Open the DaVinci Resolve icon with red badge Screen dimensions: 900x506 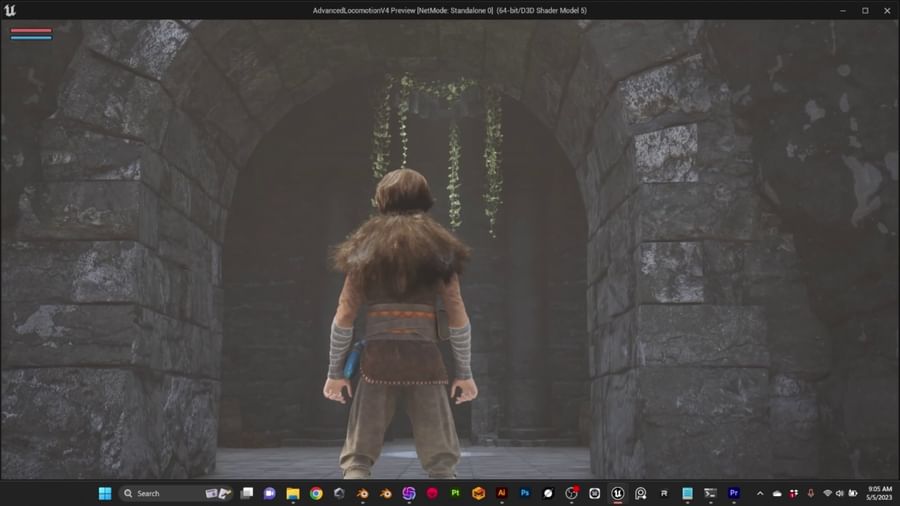coord(571,493)
